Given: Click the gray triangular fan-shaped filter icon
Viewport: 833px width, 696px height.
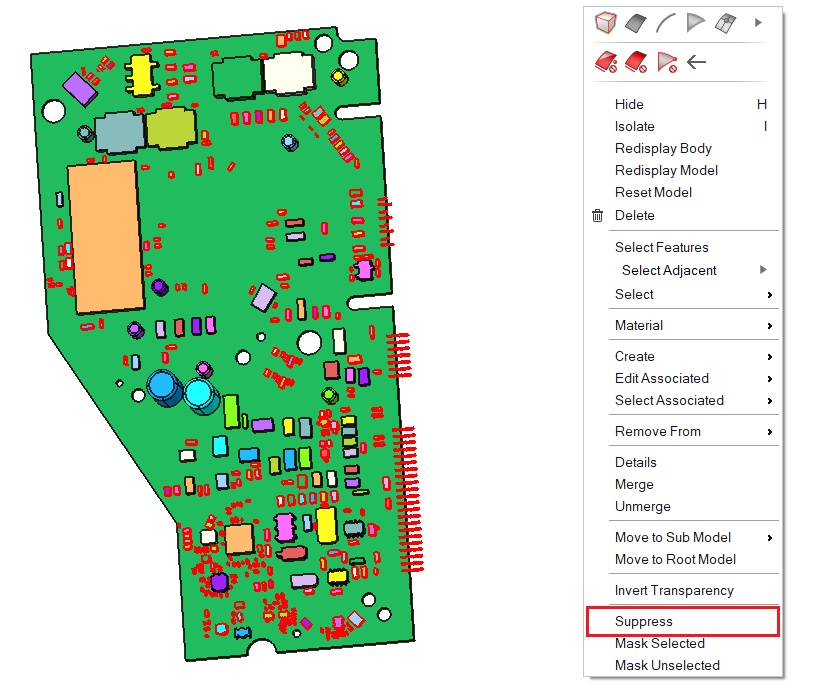Looking at the screenshot, I should 696,22.
